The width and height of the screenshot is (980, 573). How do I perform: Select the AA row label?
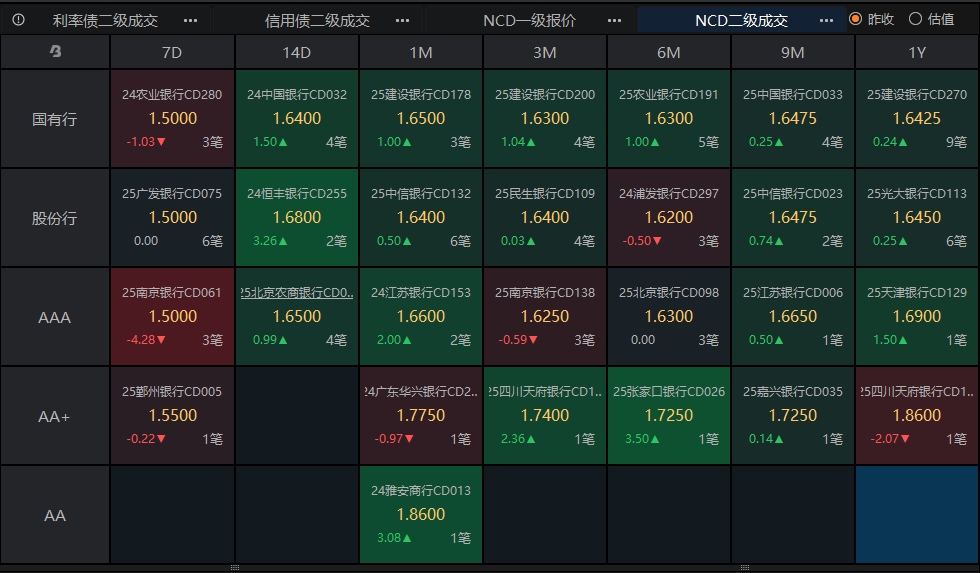(55, 516)
